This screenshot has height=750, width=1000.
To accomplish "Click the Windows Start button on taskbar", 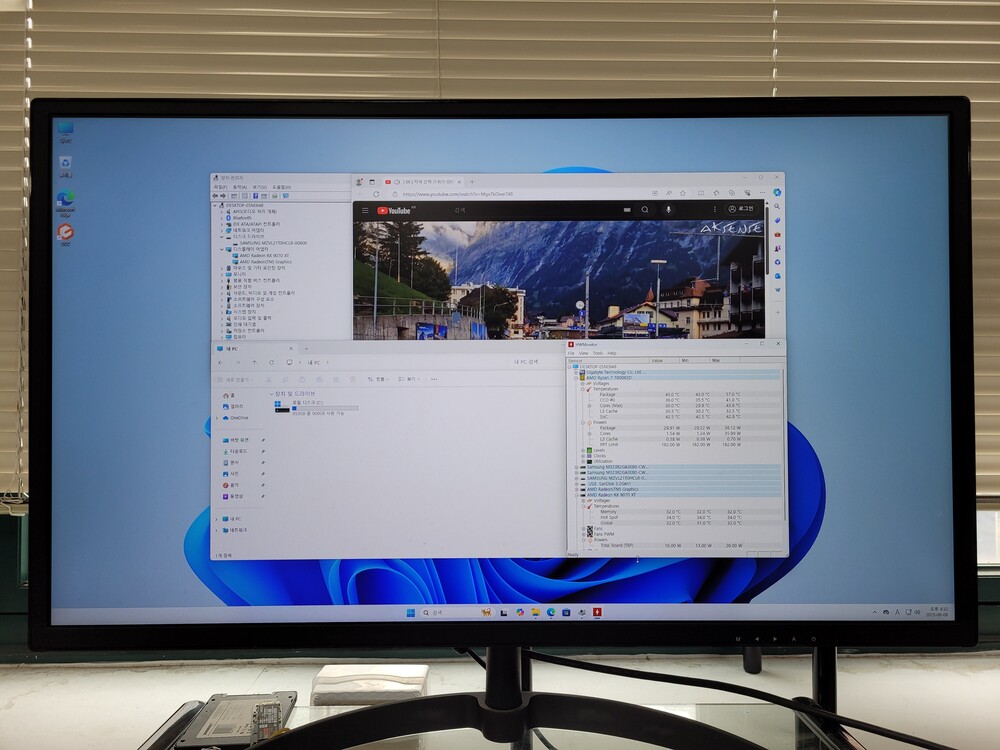I will click(x=409, y=611).
